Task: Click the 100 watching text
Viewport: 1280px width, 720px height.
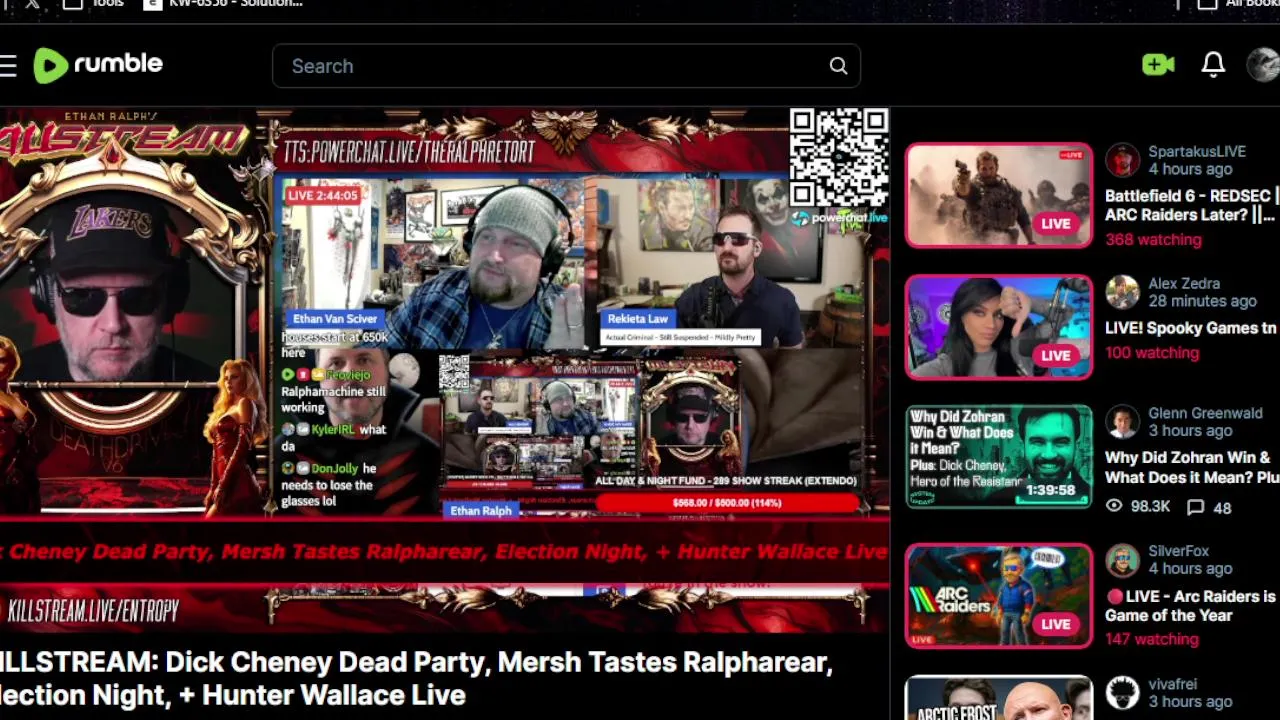Action: click(x=1152, y=353)
